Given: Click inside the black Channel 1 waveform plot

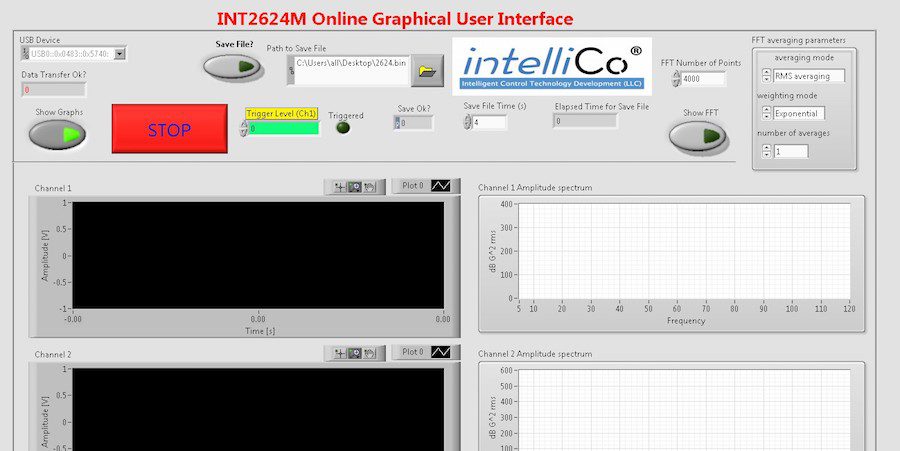Looking at the screenshot, I should (x=258, y=255).
